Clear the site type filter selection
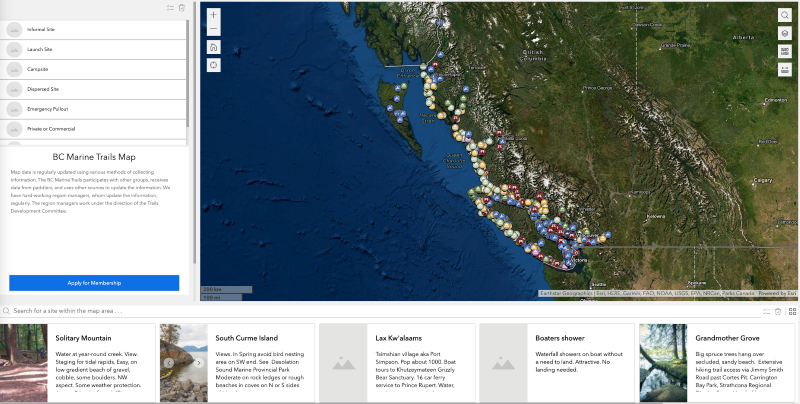 pyautogui.click(x=181, y=7)
